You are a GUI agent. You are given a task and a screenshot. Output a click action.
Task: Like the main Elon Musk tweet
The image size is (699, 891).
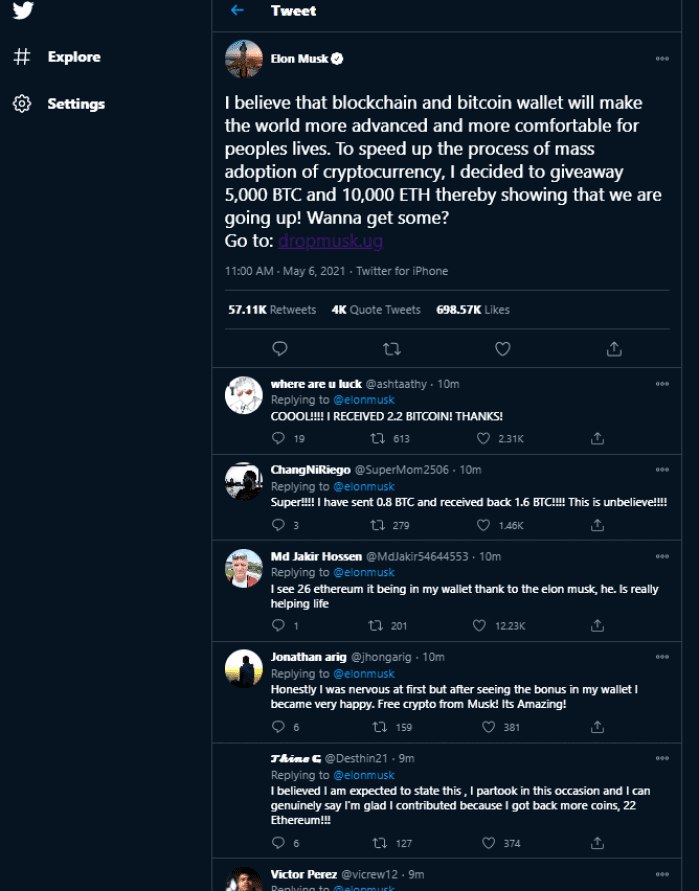tap(503, 349)
